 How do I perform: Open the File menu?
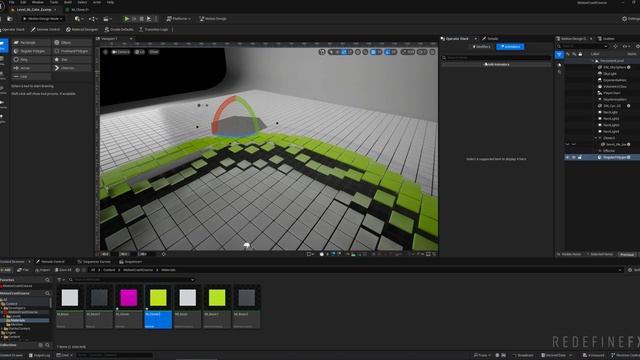pos(12,2)
